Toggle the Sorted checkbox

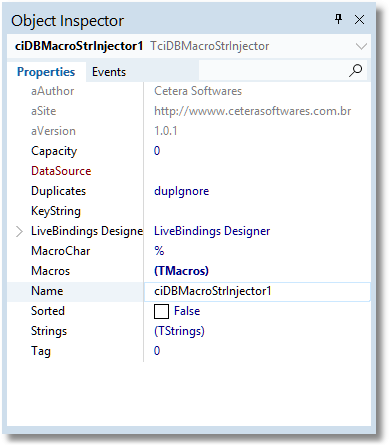pos(161,311)
